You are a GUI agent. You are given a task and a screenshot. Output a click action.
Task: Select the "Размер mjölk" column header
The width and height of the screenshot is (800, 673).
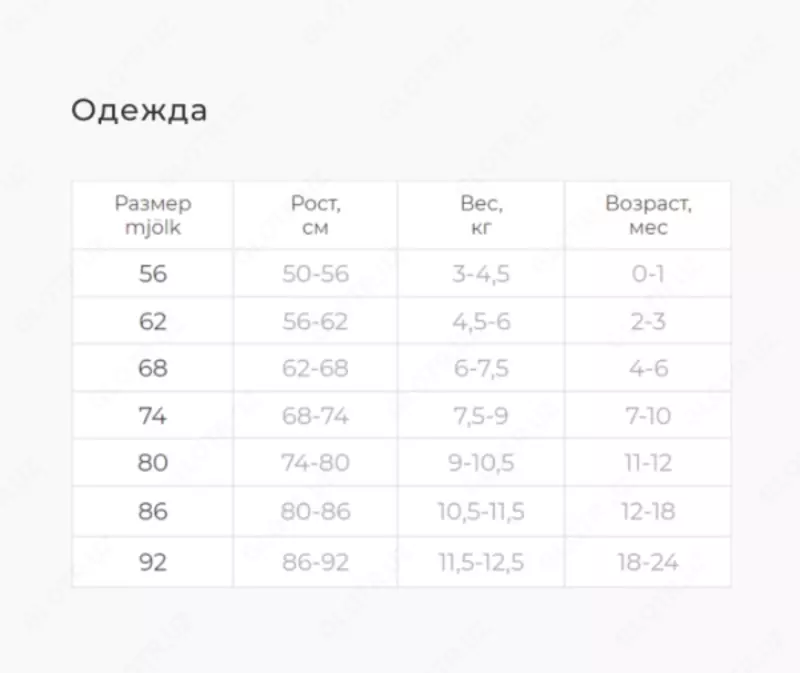153,215
